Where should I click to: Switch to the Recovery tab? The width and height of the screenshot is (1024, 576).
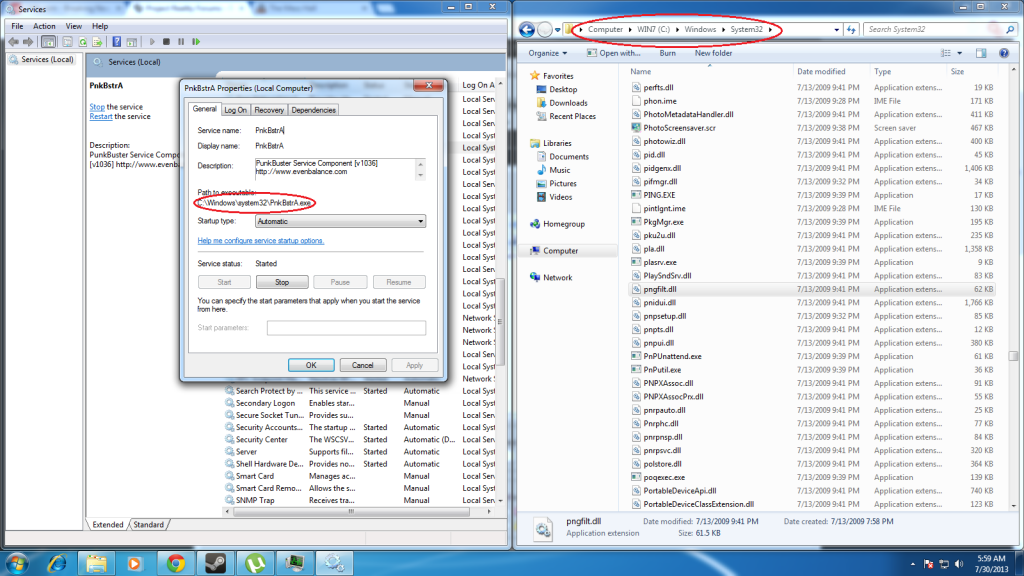point(268,110)
